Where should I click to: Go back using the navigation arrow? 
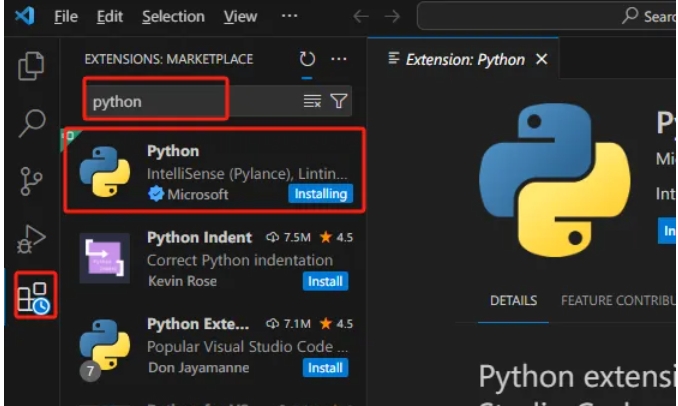point(361,17)
